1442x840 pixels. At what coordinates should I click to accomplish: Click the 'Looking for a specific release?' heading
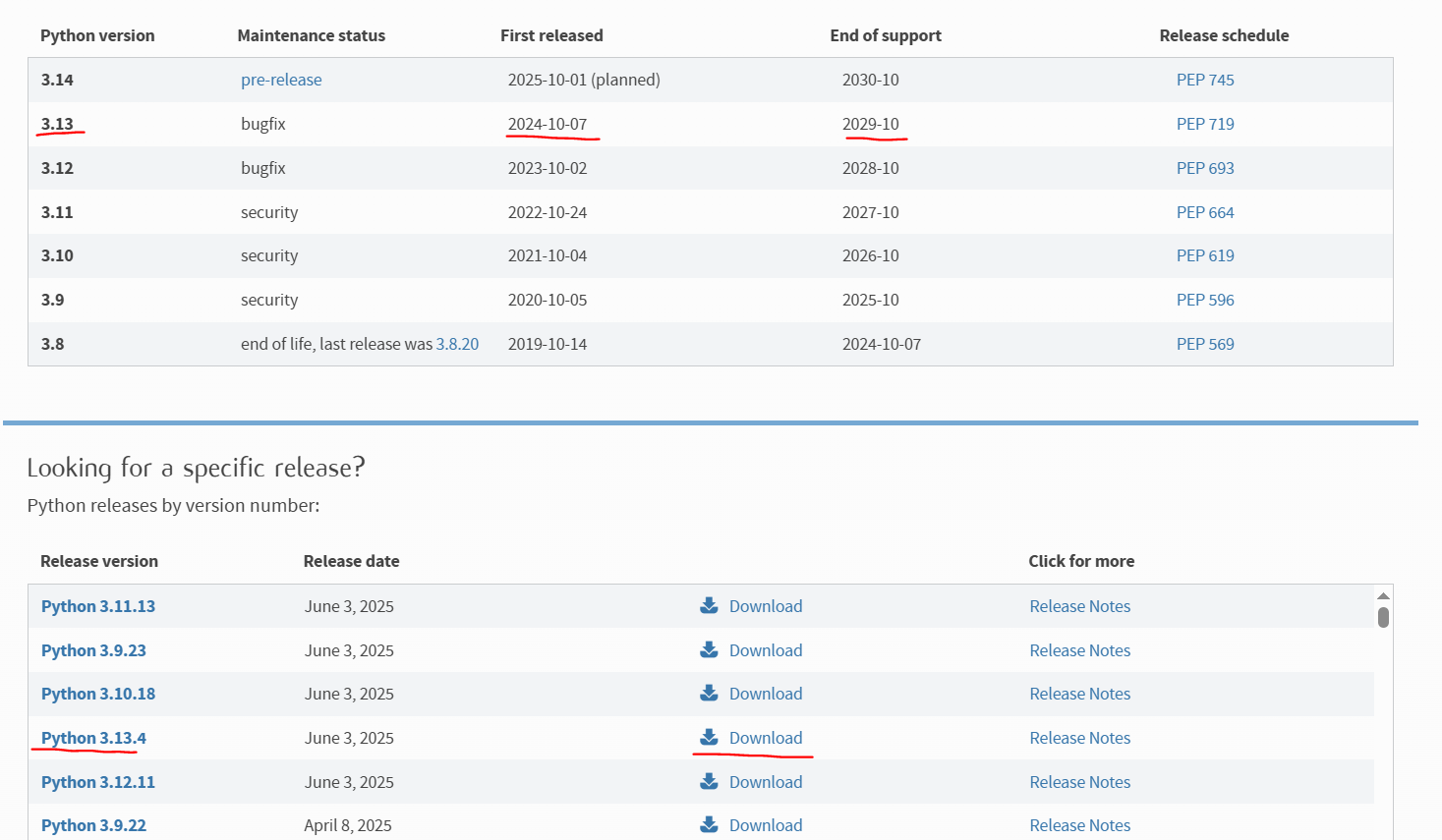point(196,468)
